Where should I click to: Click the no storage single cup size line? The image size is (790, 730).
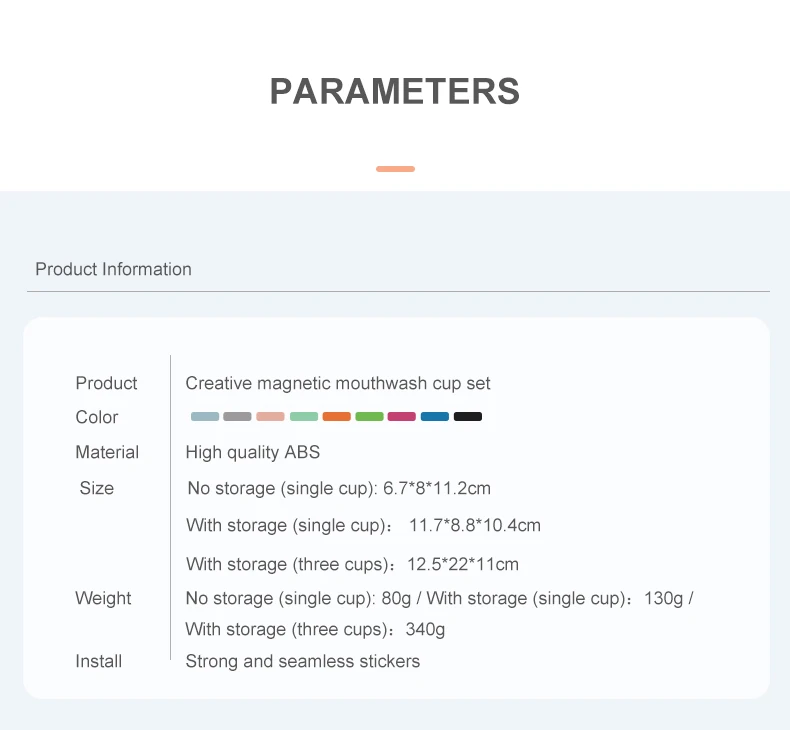(x=339, y=488)
